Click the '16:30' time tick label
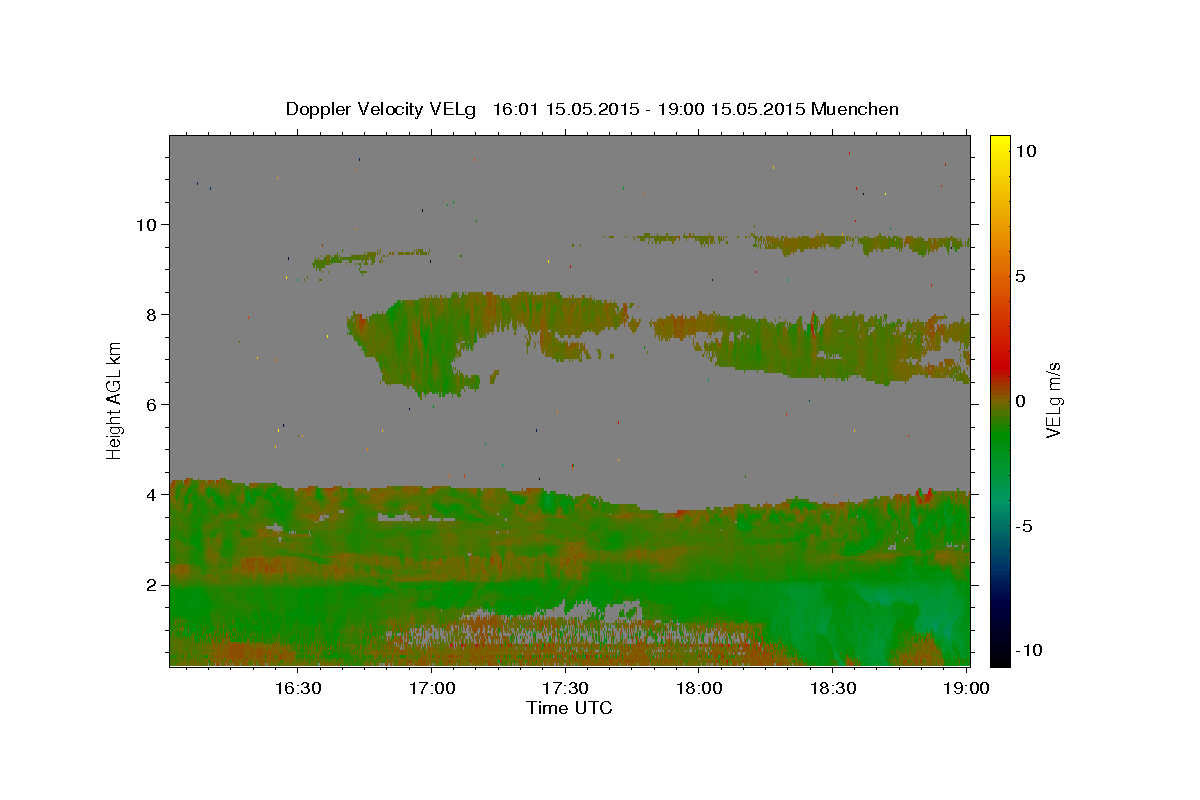Screen dimensions: 1200x800 (x=297, y=689)
